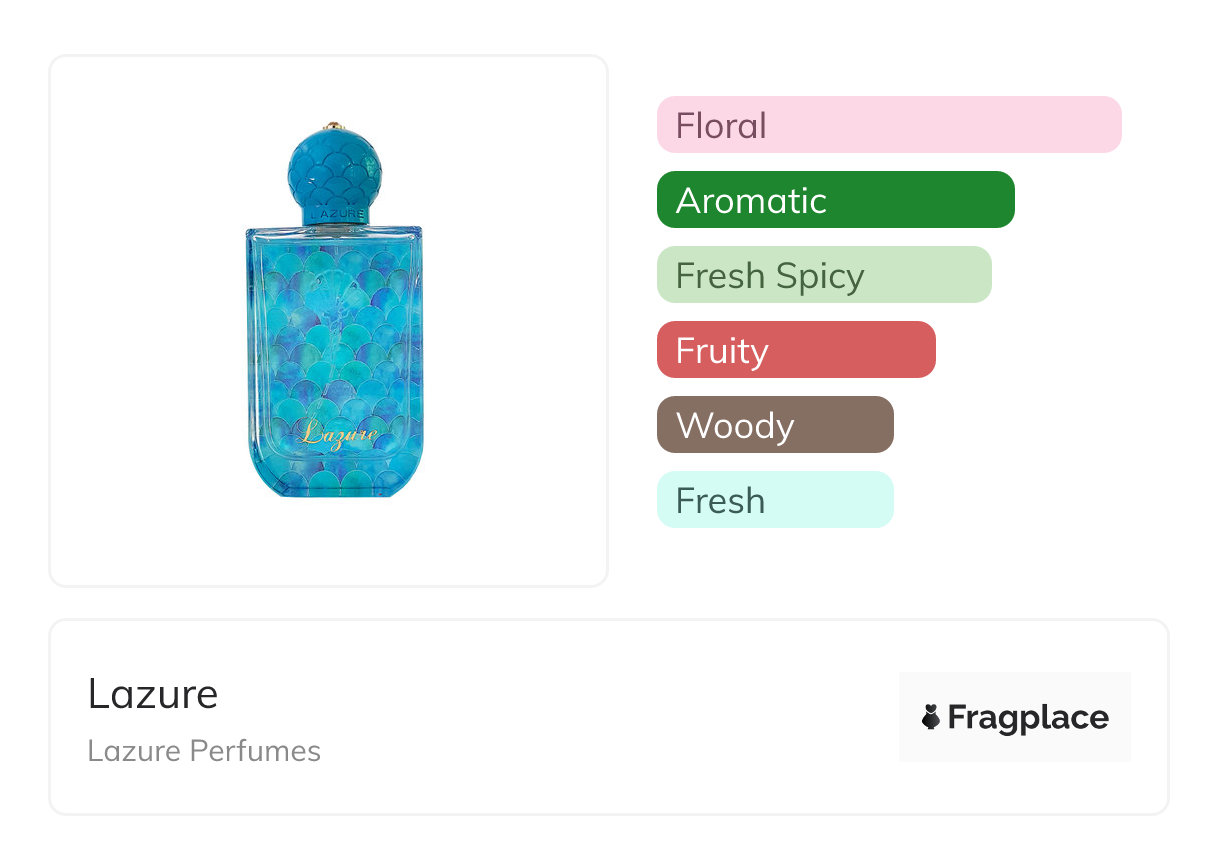Click the Fragplace wordmark text
This screenshot has height=864, width=1218.
tap(1028, 717)
